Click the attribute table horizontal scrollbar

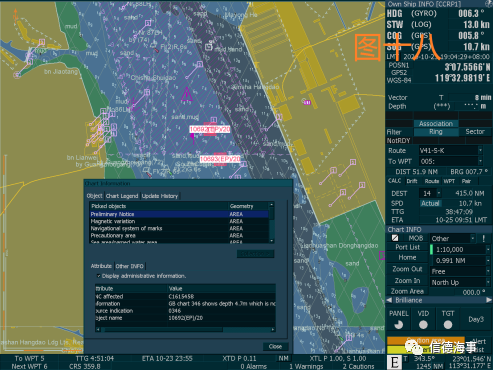(x=185, y=330)
